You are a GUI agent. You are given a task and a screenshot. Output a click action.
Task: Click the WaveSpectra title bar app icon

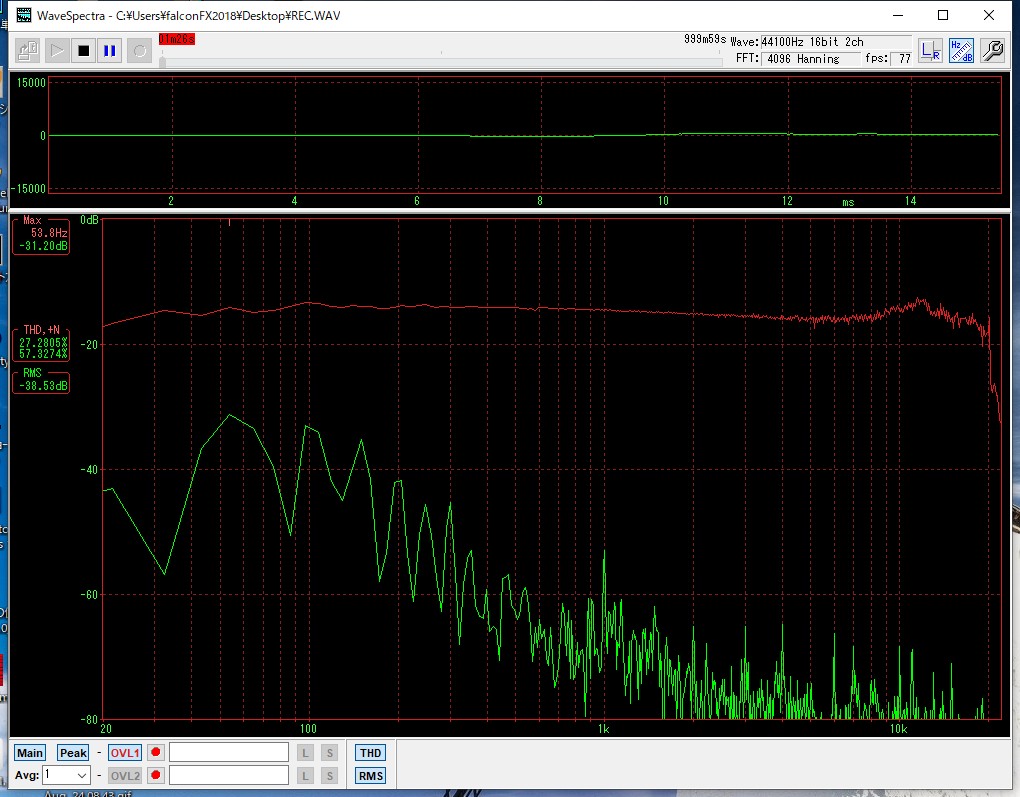click(x=23, y=15)
